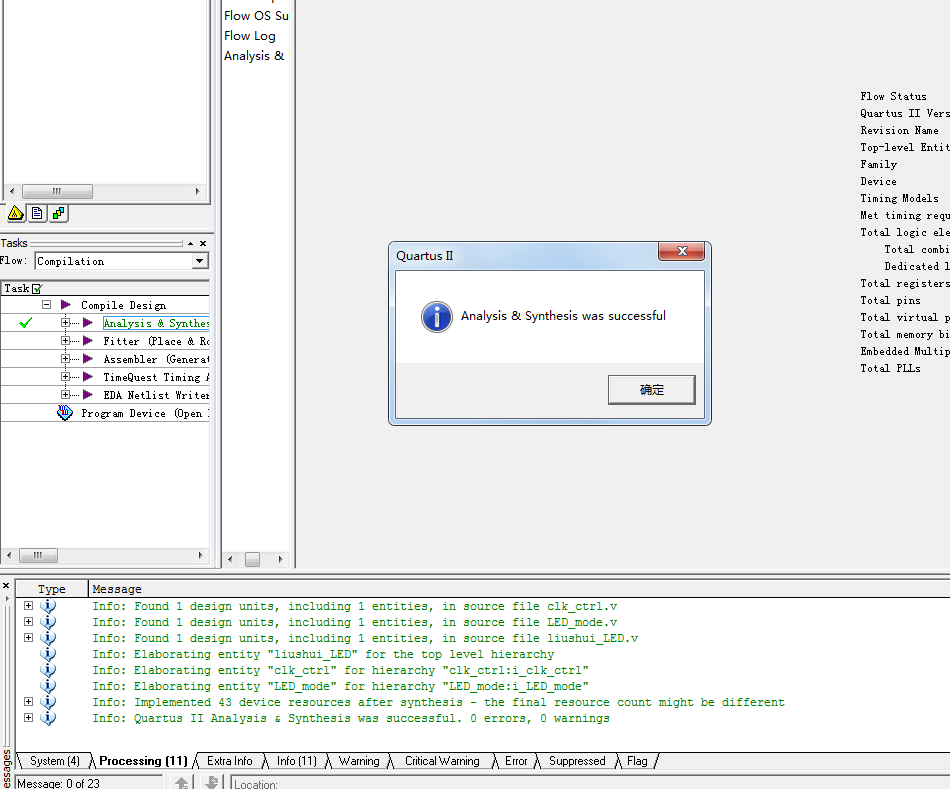Expand the clk_ctrl.v found message
This screenshot has height=789, width=950.
(28, 605)
